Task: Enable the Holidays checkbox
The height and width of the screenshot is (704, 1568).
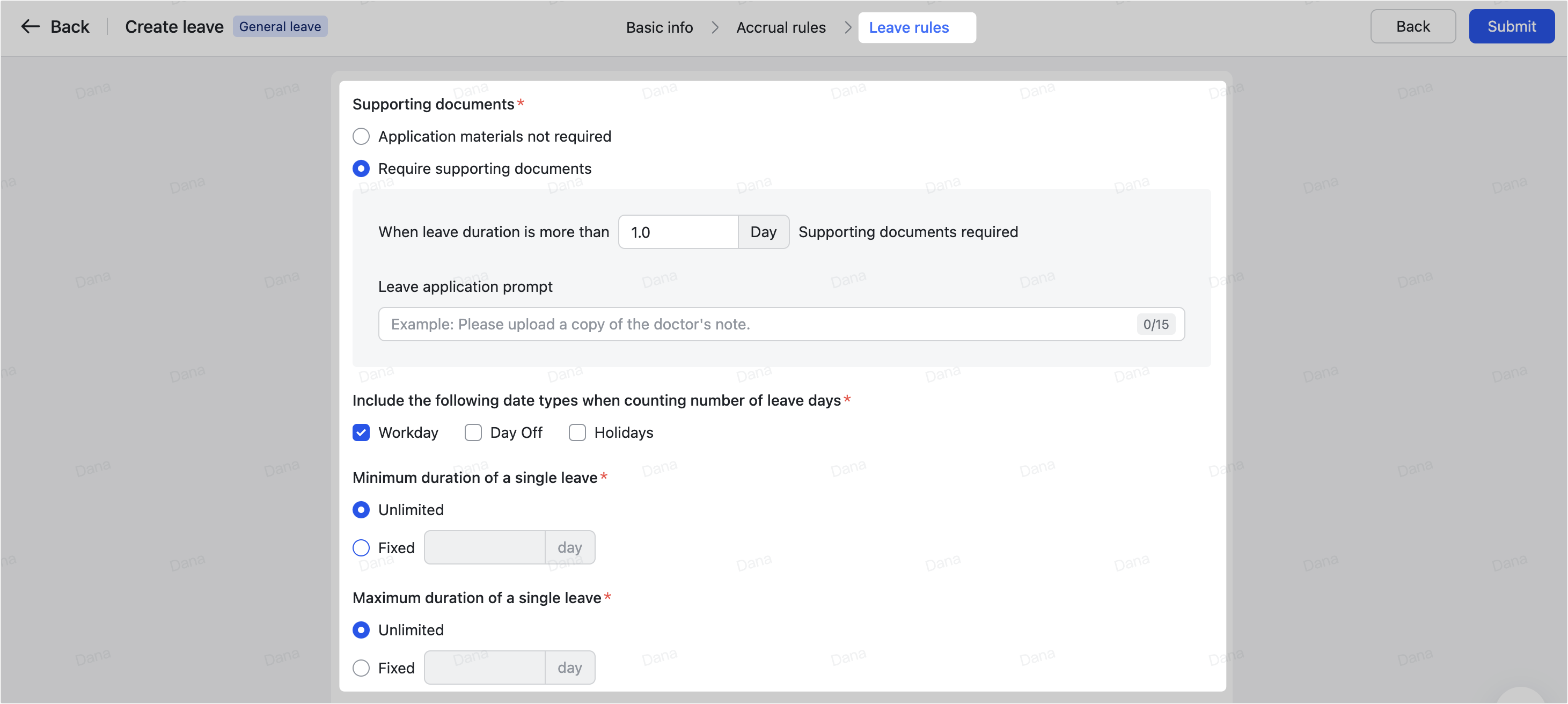Action: coord(576,432)
